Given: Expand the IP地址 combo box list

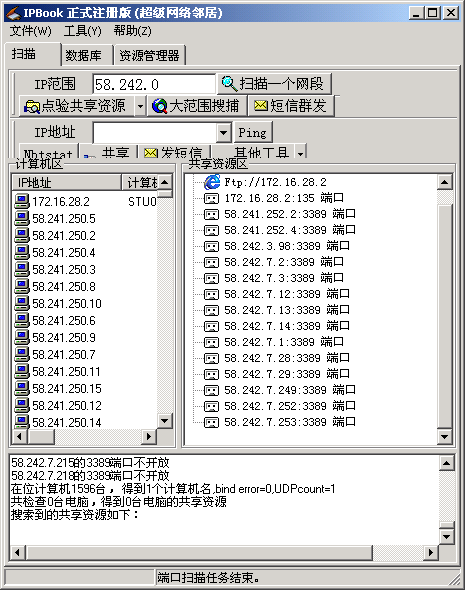Looking at the screenshot, I should pos(223,132).
